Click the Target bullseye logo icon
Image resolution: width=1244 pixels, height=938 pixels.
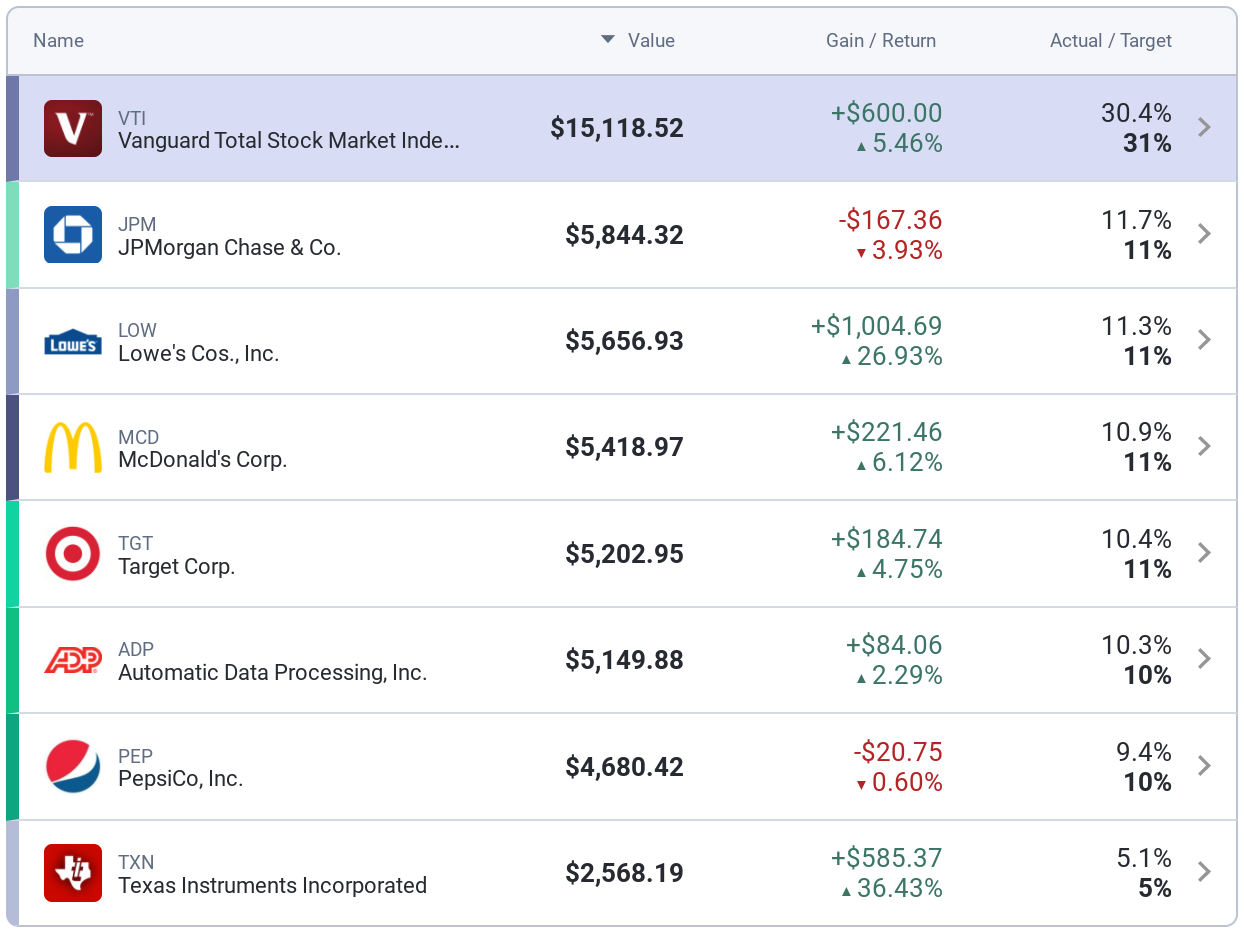coord(73,554)
